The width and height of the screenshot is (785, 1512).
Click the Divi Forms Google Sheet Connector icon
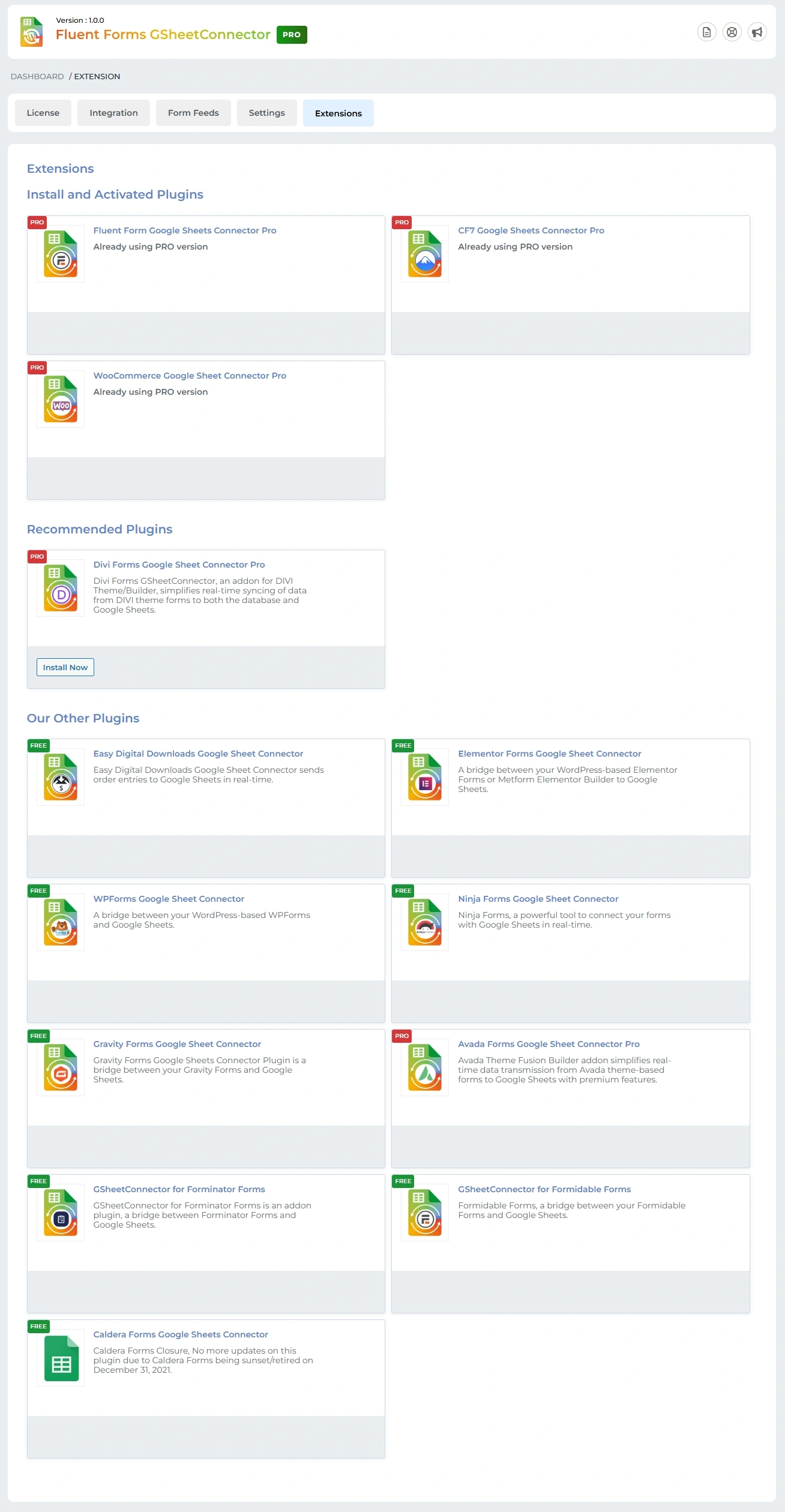click(x=61, y=588)
